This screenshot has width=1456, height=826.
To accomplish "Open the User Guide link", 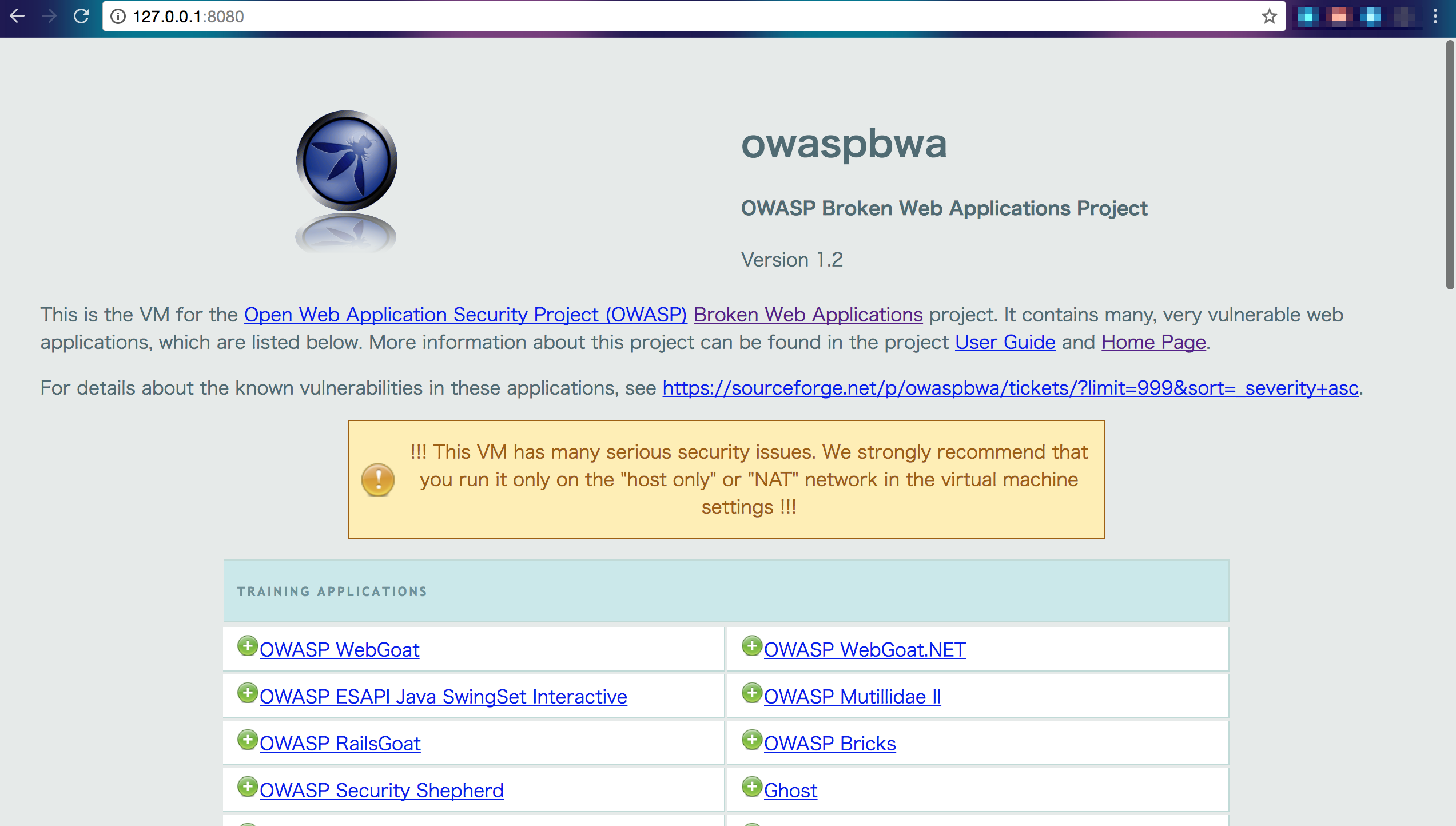I will [x=1005, y=341].
